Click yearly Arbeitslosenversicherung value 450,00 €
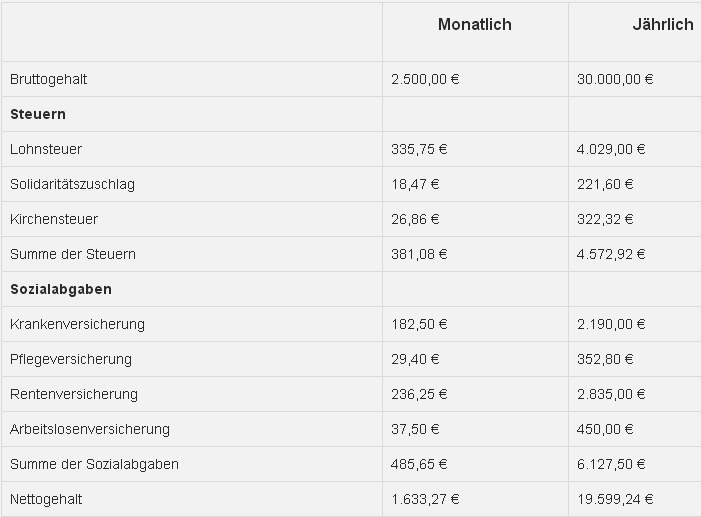 [x=605, y=429]
